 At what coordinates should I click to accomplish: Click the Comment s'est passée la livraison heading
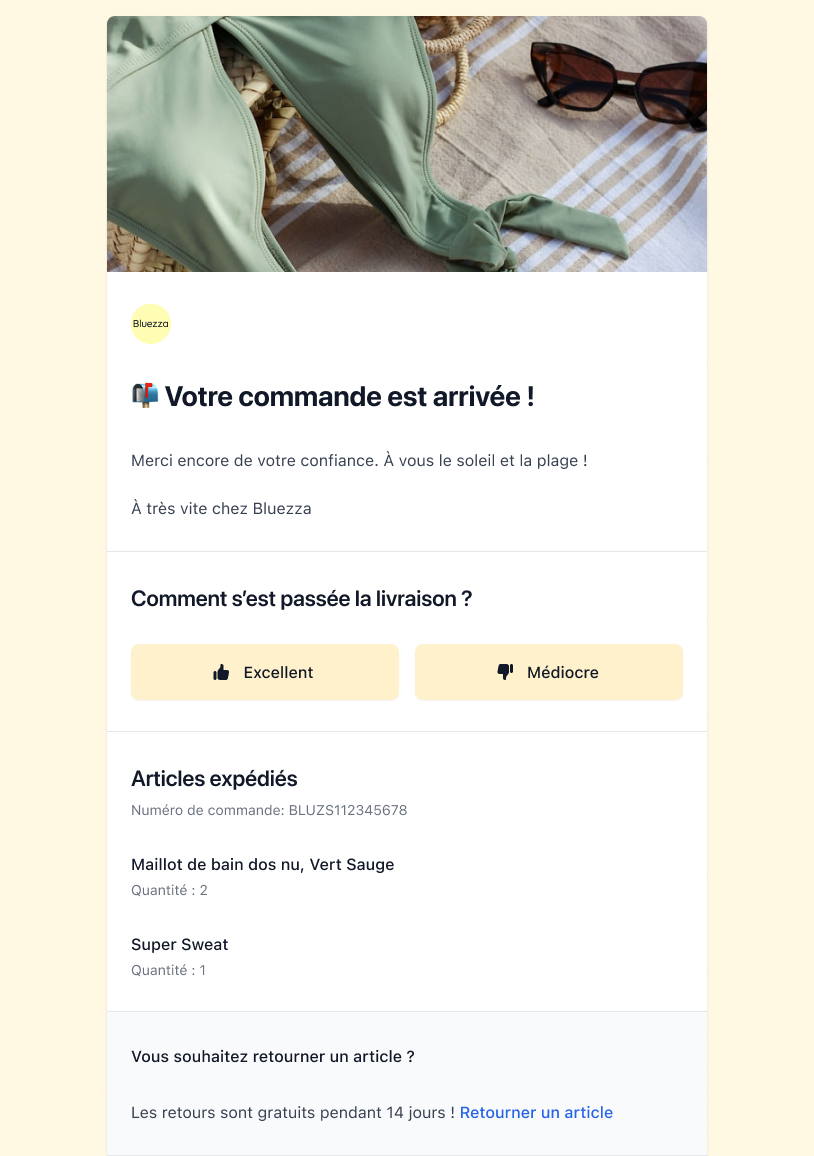pos(301,599)
